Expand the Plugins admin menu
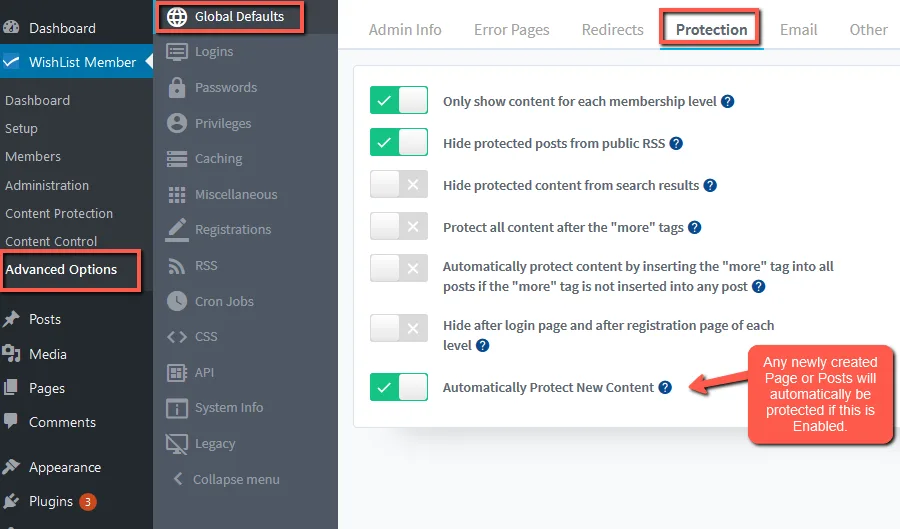The image size is (900, 529). coord(51,501)
